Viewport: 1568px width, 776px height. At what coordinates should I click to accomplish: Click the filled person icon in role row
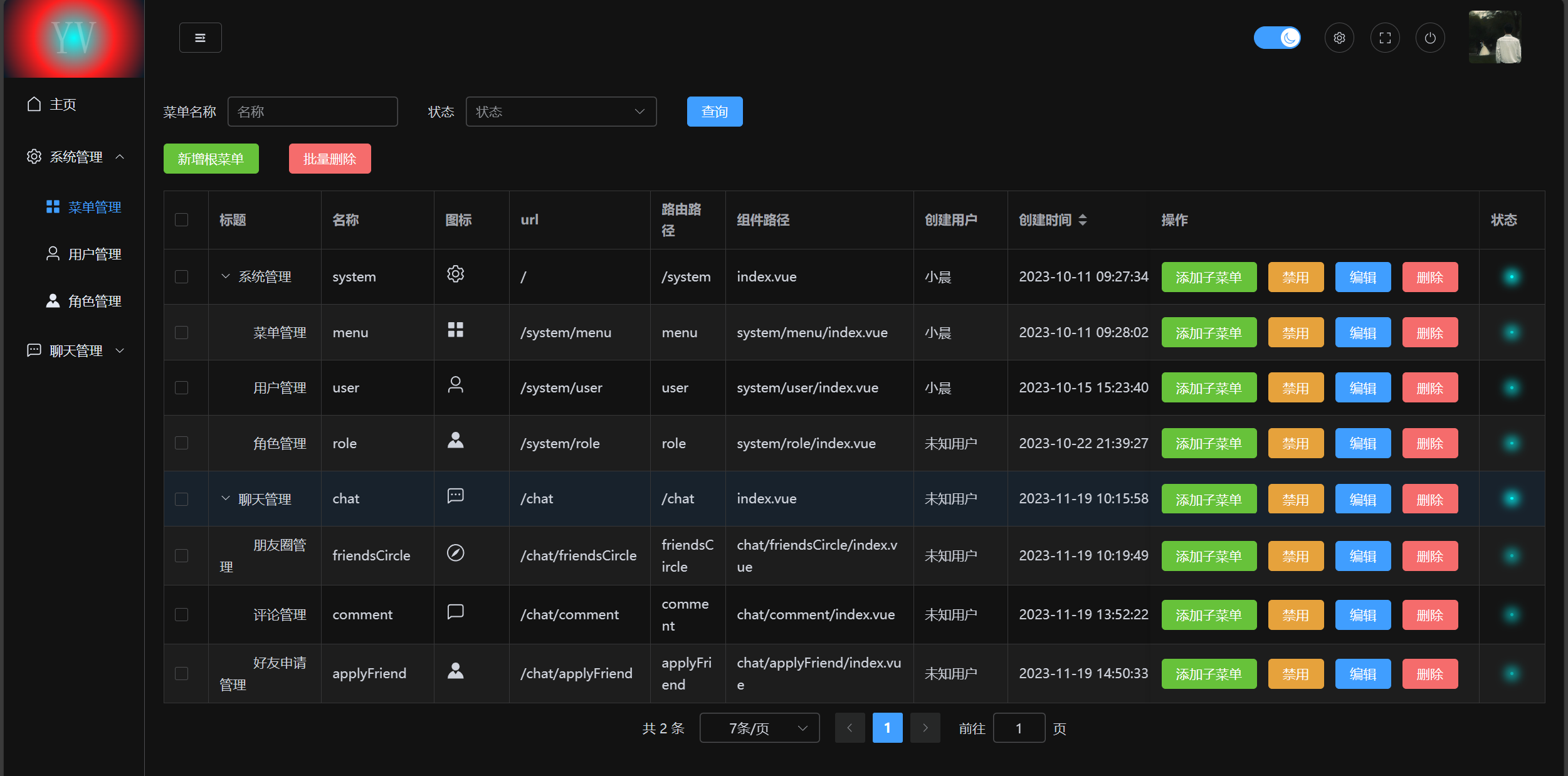tap(456, 440)
